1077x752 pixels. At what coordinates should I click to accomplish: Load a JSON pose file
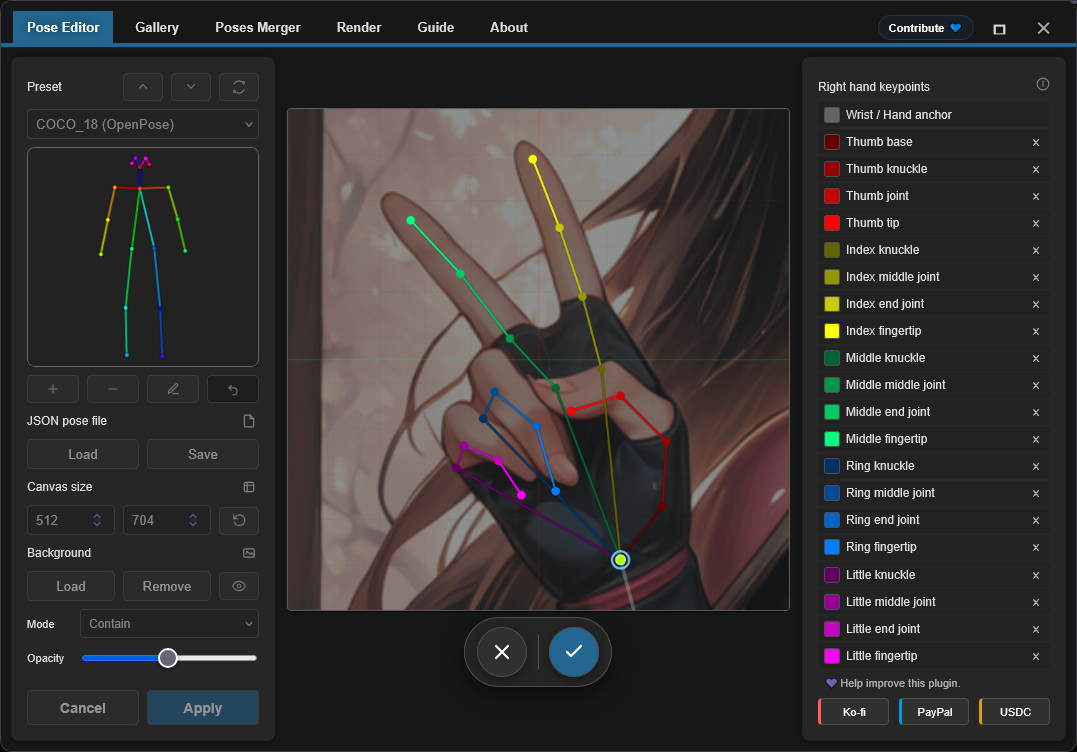[x=83, y=454]
